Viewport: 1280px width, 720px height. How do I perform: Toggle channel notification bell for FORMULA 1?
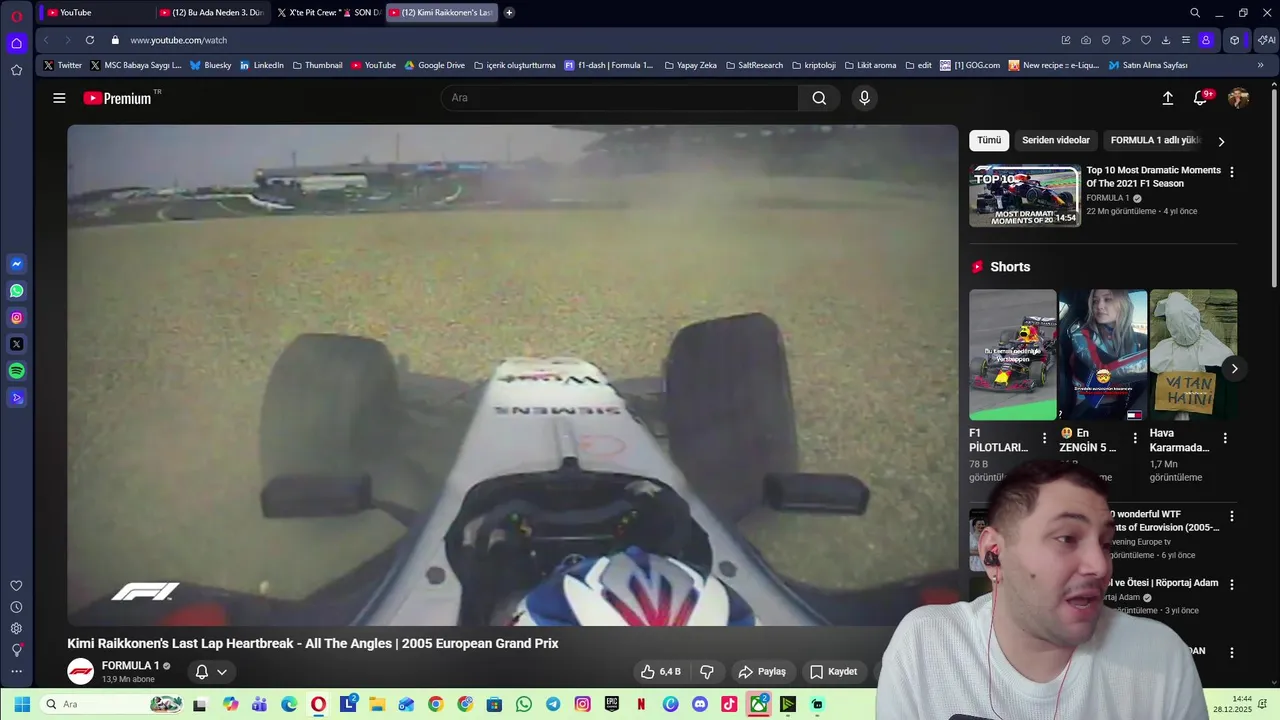click(x=201, y=672)
